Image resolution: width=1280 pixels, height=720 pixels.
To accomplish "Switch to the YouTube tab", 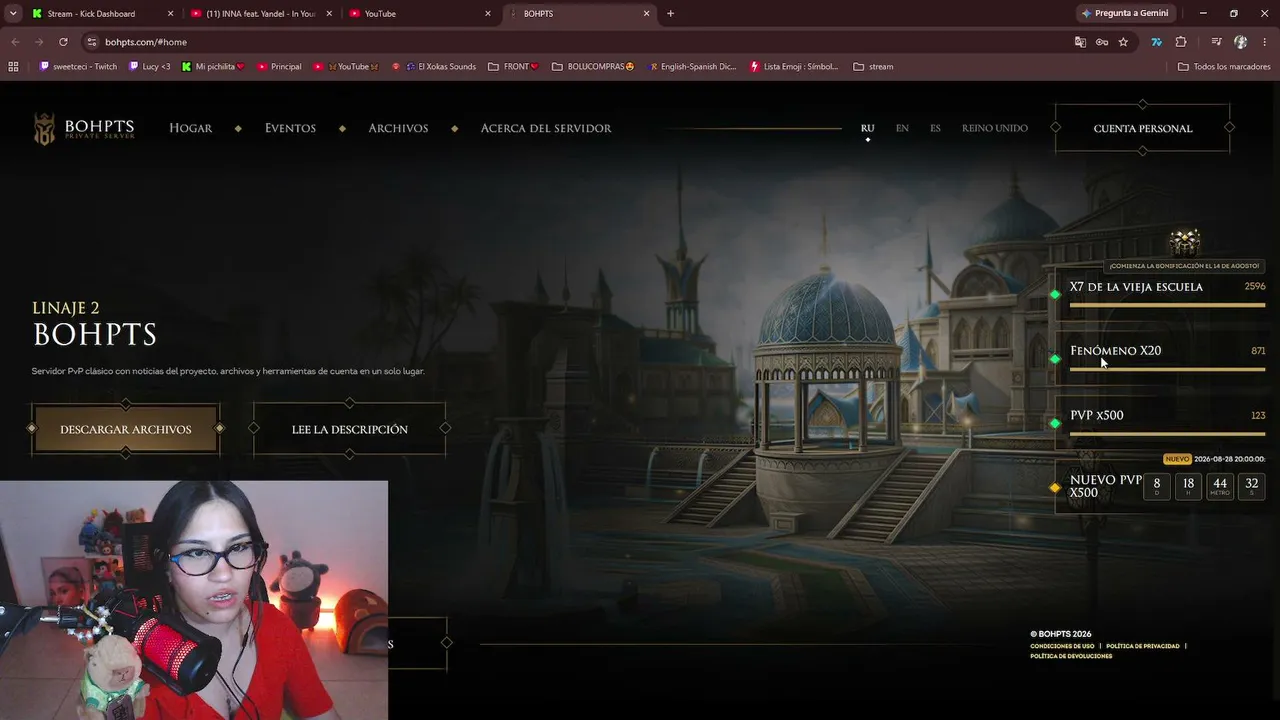I will pyautogui.click(x=418, y=14).
